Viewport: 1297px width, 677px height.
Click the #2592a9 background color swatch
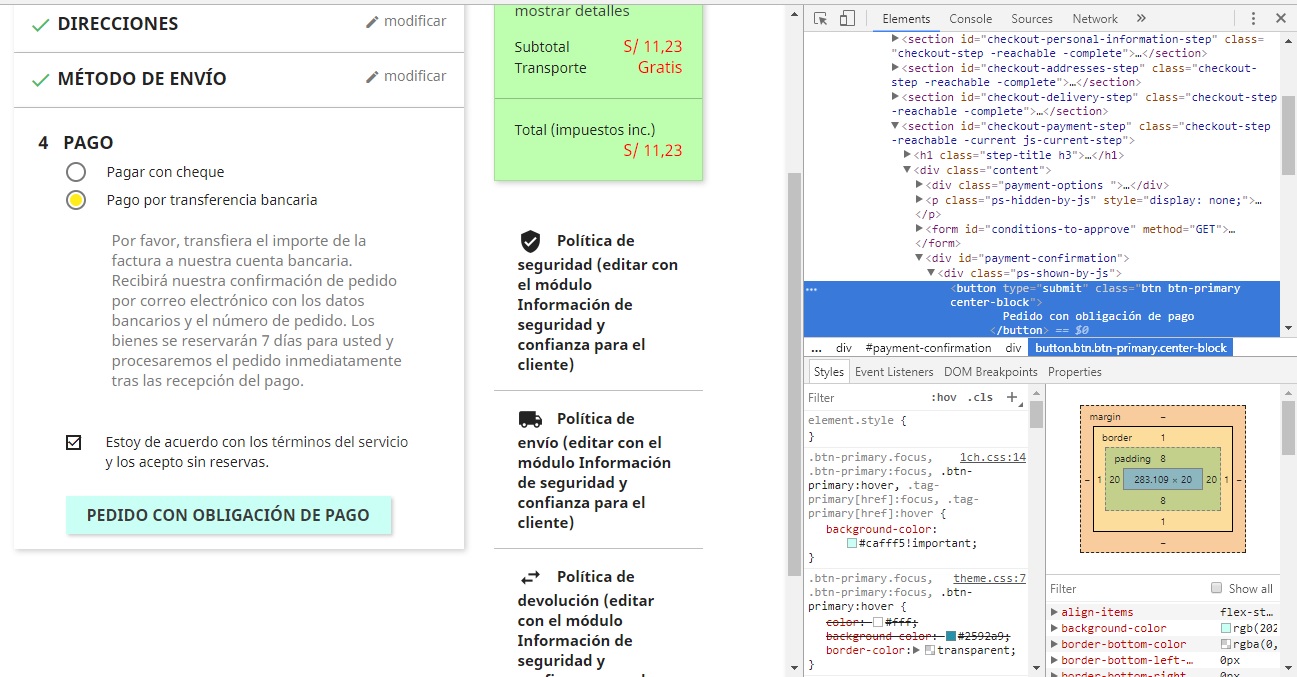coord(951,636)
